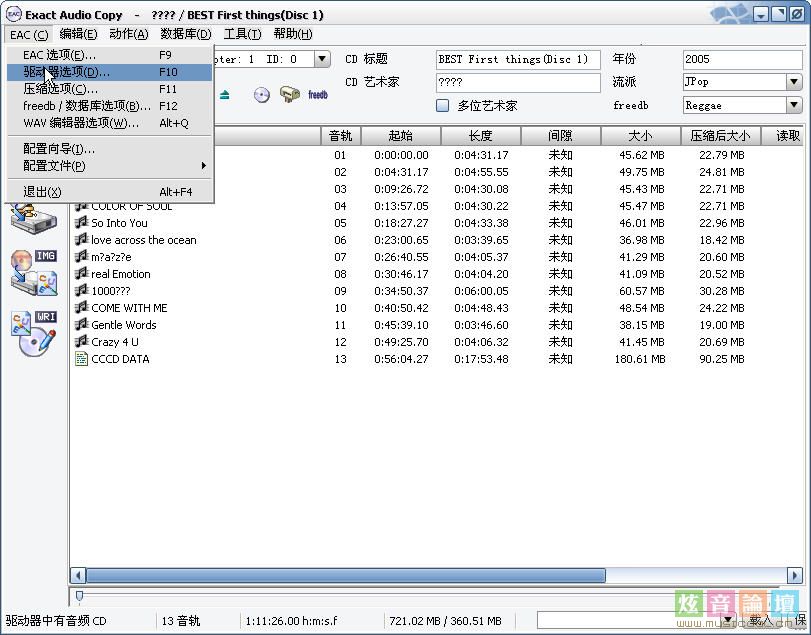Screen dimensions: 811x635
Task: Click music note icon beside real Emotion
Action: pos(81,274)
